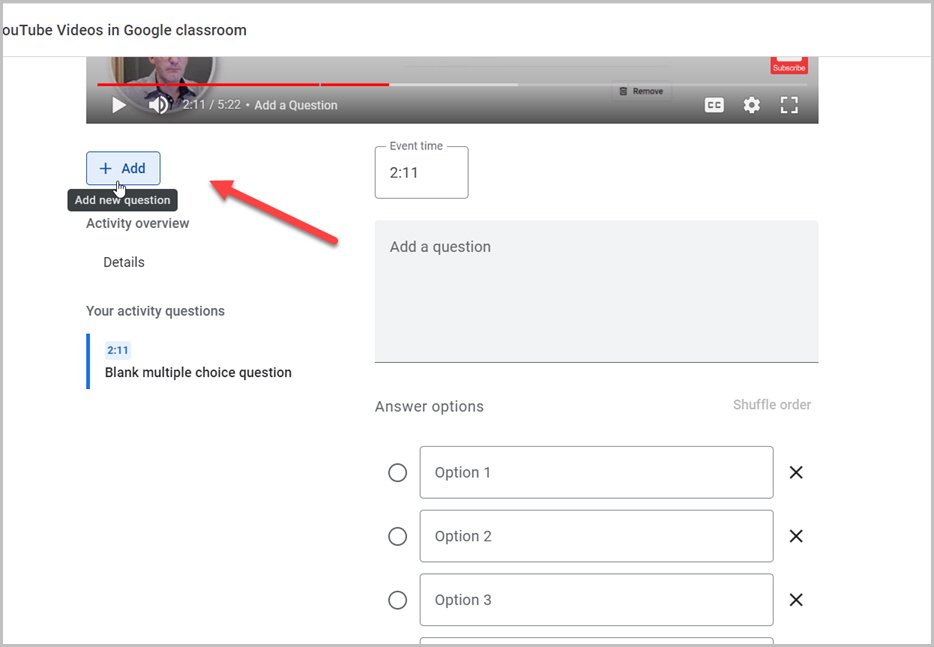Open Details under Activity overview
The height and width of the screenshot is (647, 934).
pyautogui.click(x=124, y=262)
